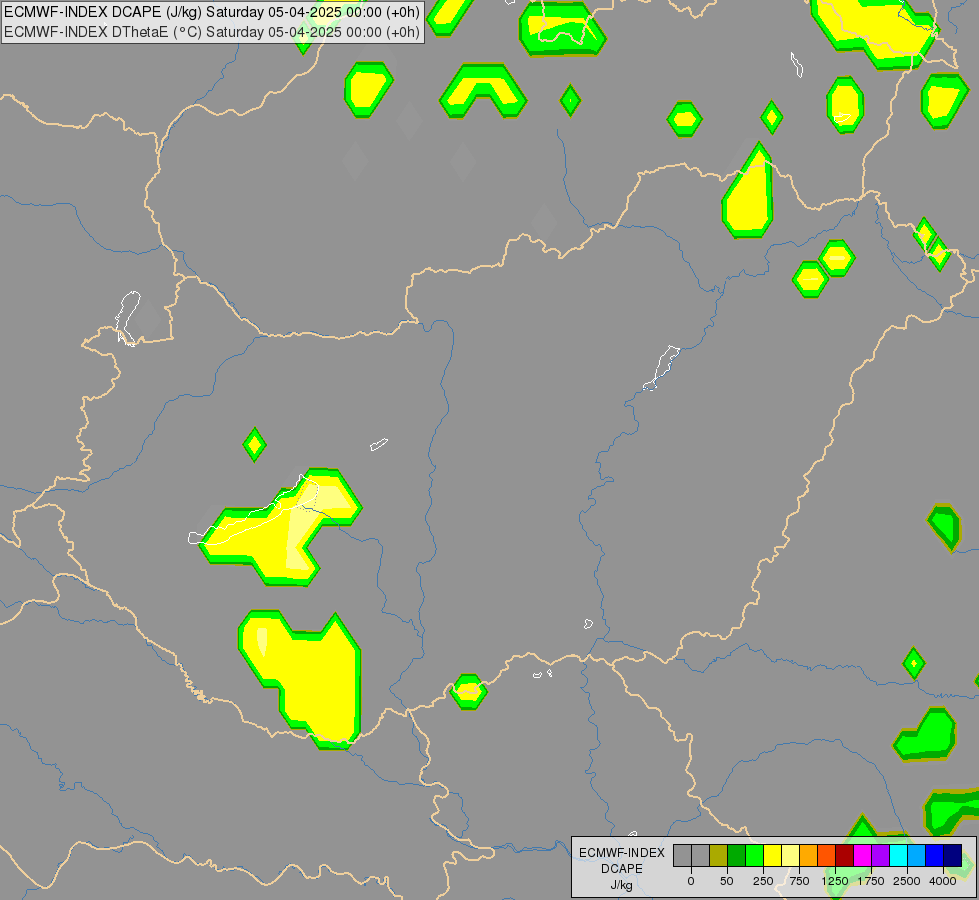Click the legend value 1750
The height and width of the screenshot is (900, 979).
pos(871,881)
